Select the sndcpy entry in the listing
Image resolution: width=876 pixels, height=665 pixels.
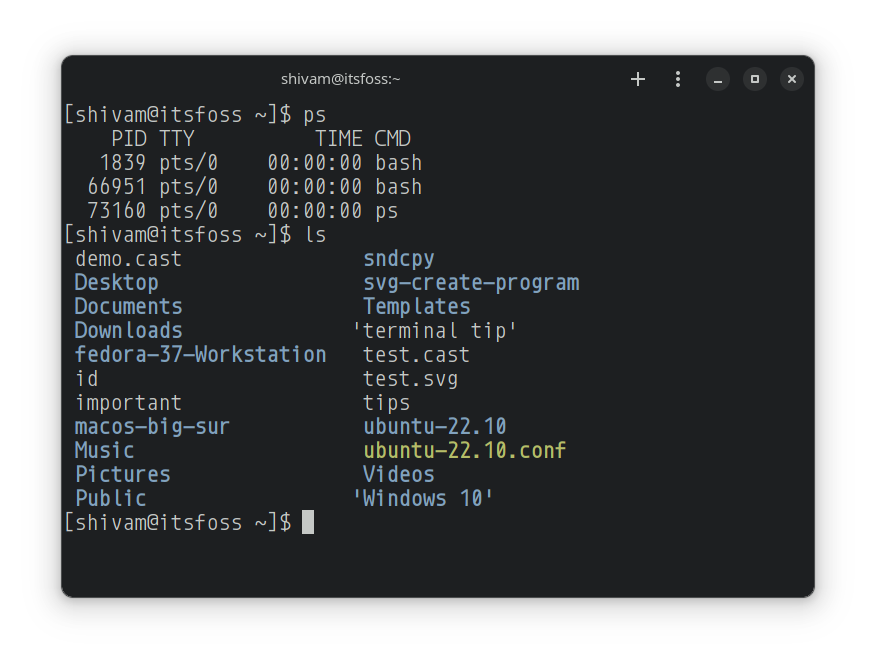click(x=399, y=258)
